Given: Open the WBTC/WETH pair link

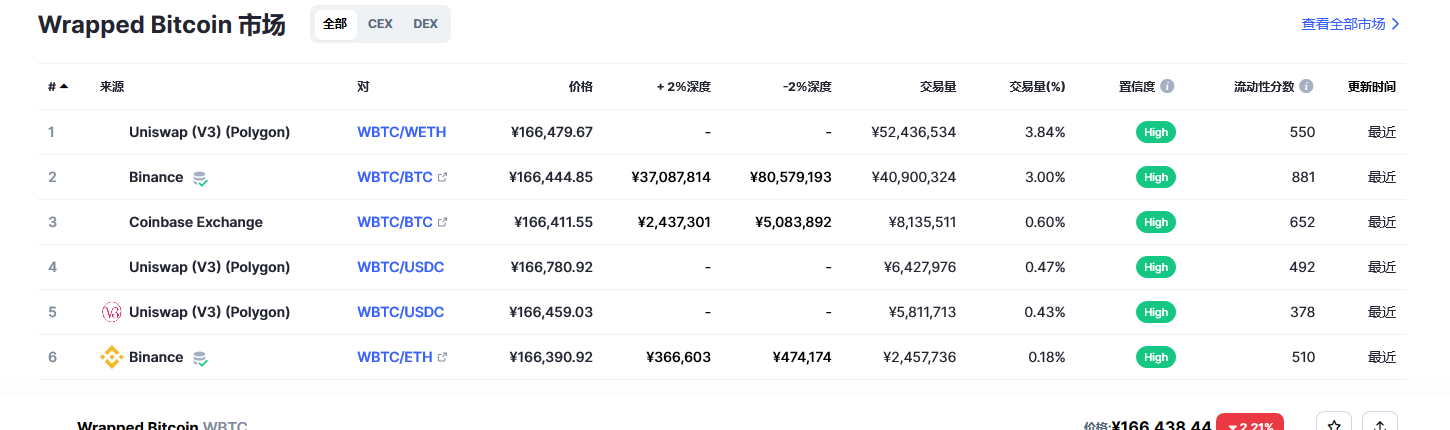Looking at the screenshot, I should (x=402, y=132).
